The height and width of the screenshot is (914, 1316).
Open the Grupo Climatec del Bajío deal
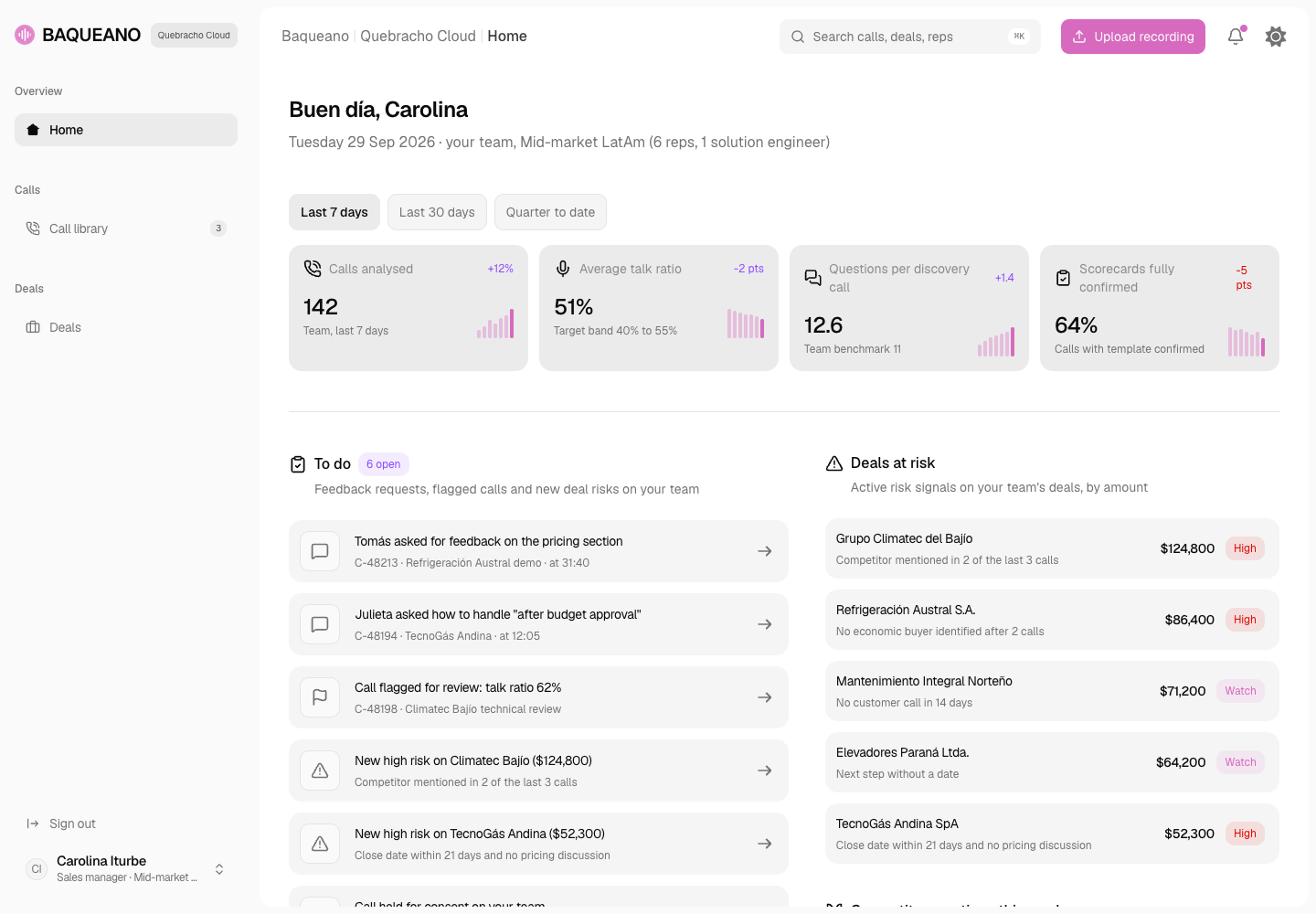pos(1052,548)
